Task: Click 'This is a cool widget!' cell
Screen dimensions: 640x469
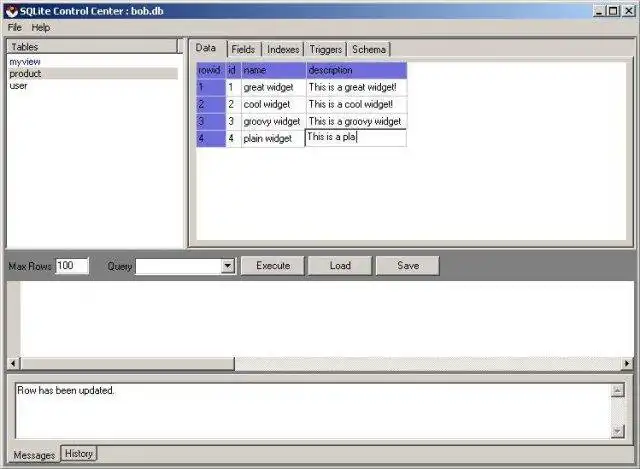Action: 356,104
